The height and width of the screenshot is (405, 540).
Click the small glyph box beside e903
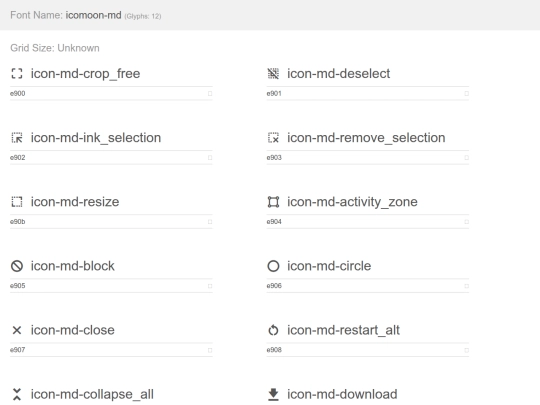466,157
